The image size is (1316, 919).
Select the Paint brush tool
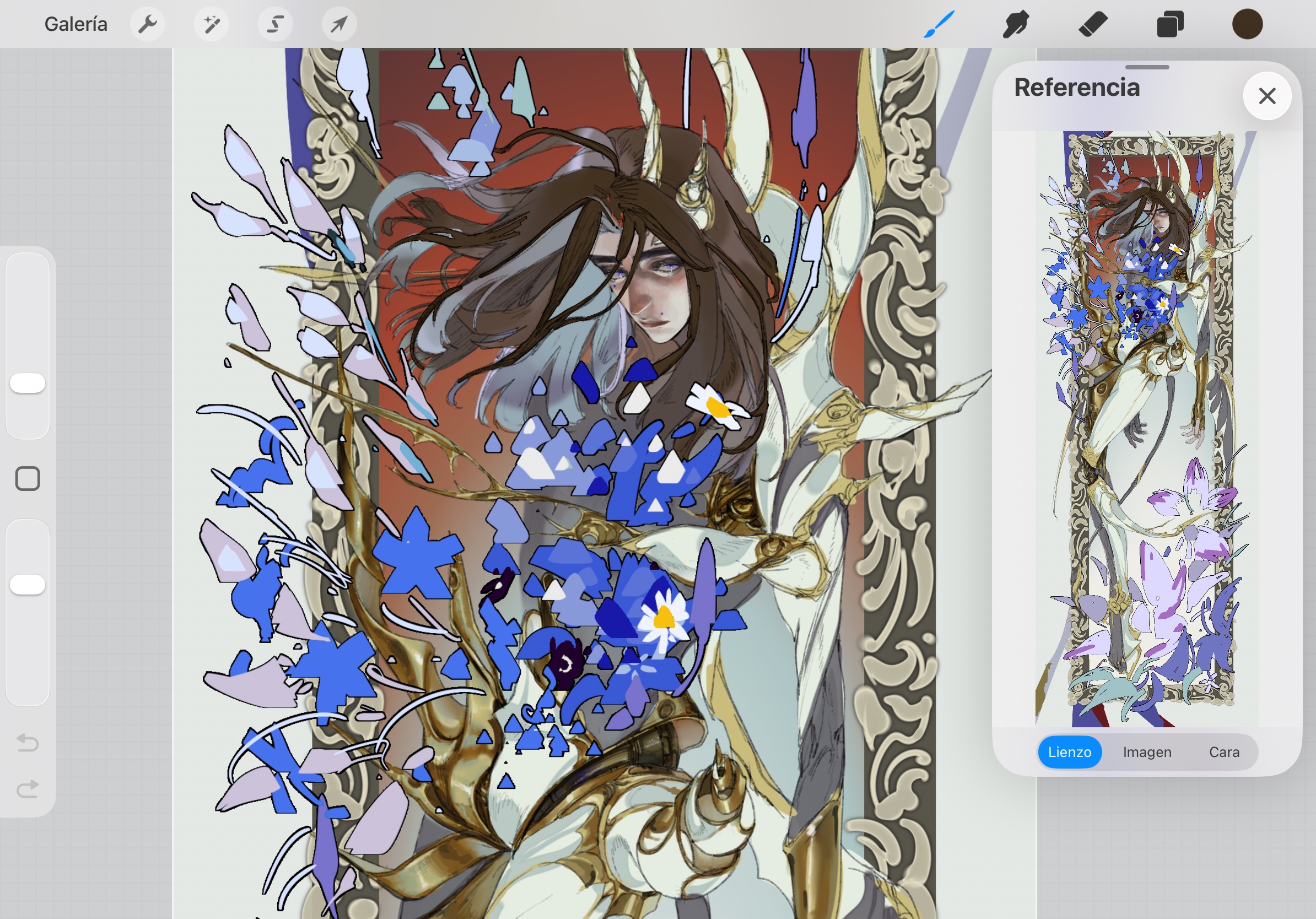939,24
